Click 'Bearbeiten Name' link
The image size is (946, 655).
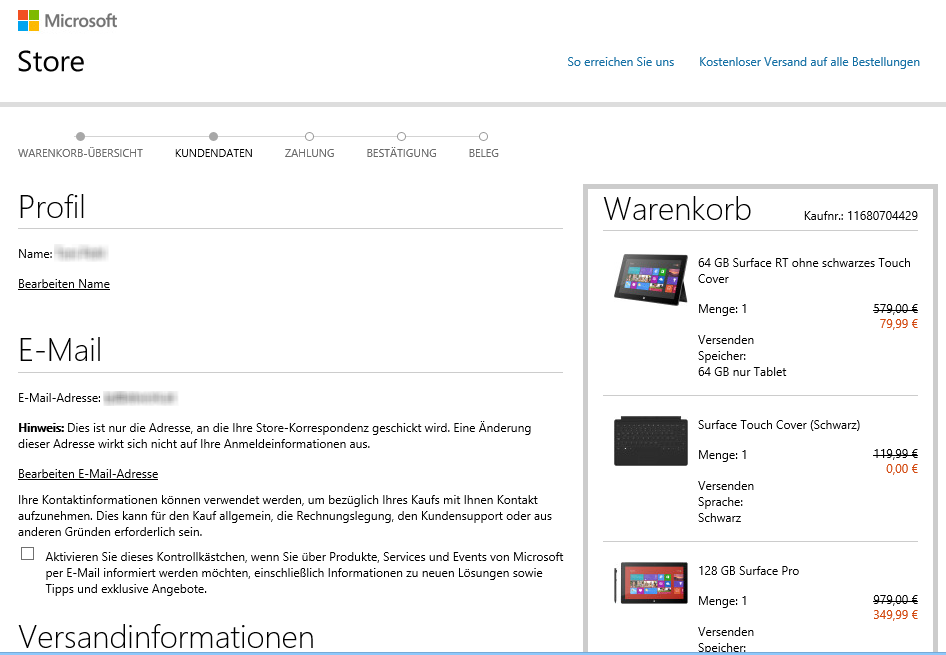(x=64, y=284)
